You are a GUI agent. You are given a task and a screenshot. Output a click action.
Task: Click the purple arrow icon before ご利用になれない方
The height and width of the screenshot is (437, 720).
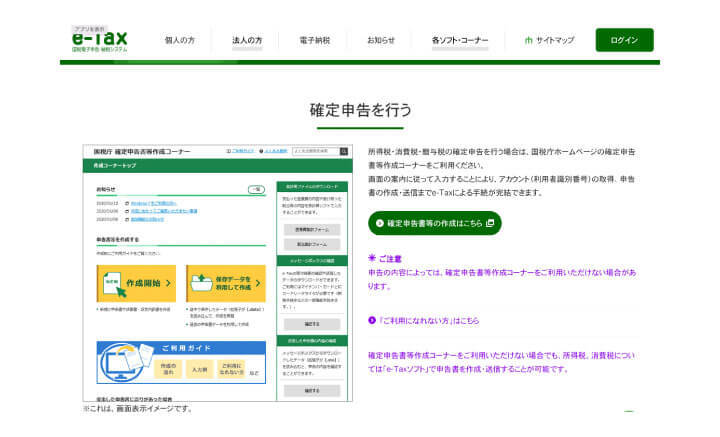pos(372,321)
